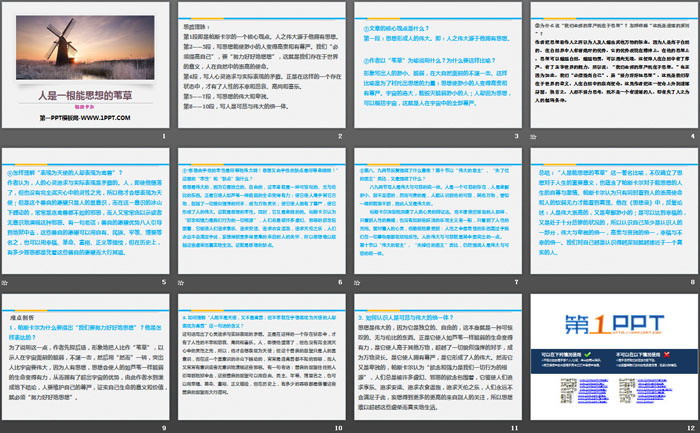Select slide 6 thumbnail
The image size is (700, 433).
(262, 205)
